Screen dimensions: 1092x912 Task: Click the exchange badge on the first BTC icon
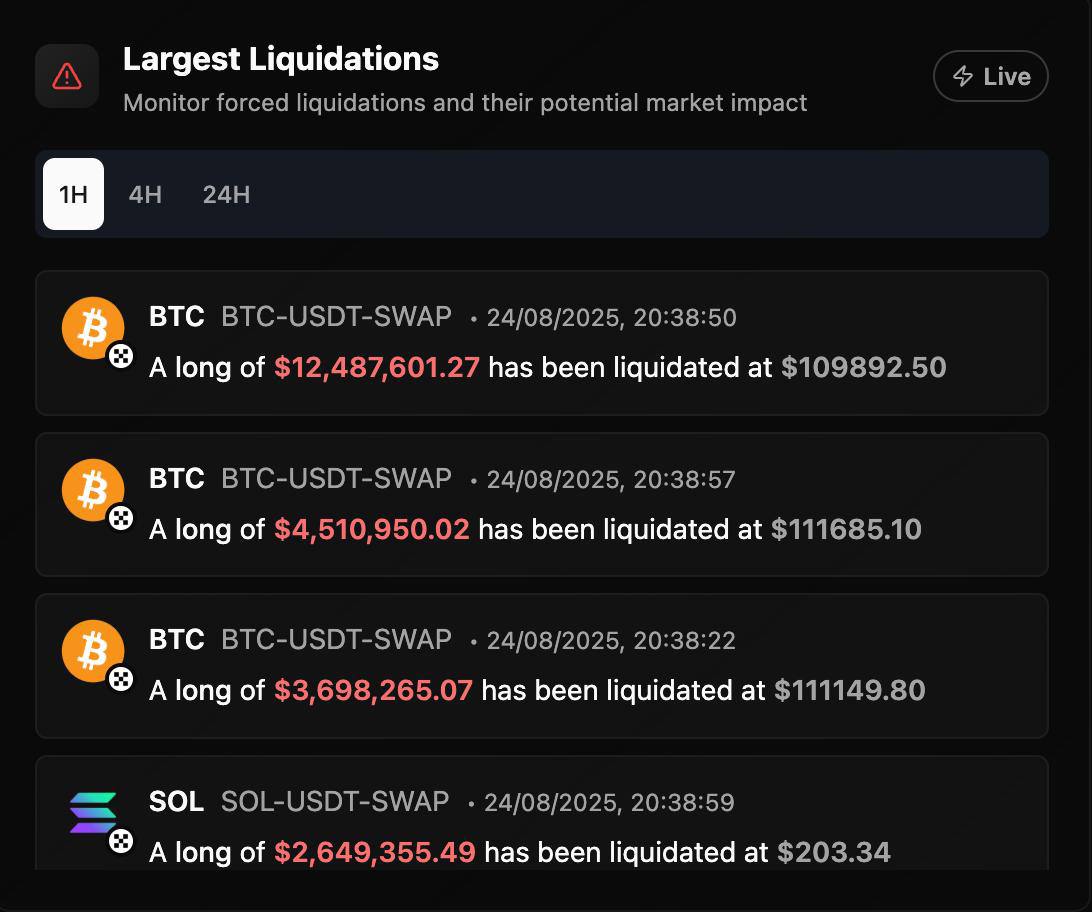pyautogui.click(x=121, y=356)
